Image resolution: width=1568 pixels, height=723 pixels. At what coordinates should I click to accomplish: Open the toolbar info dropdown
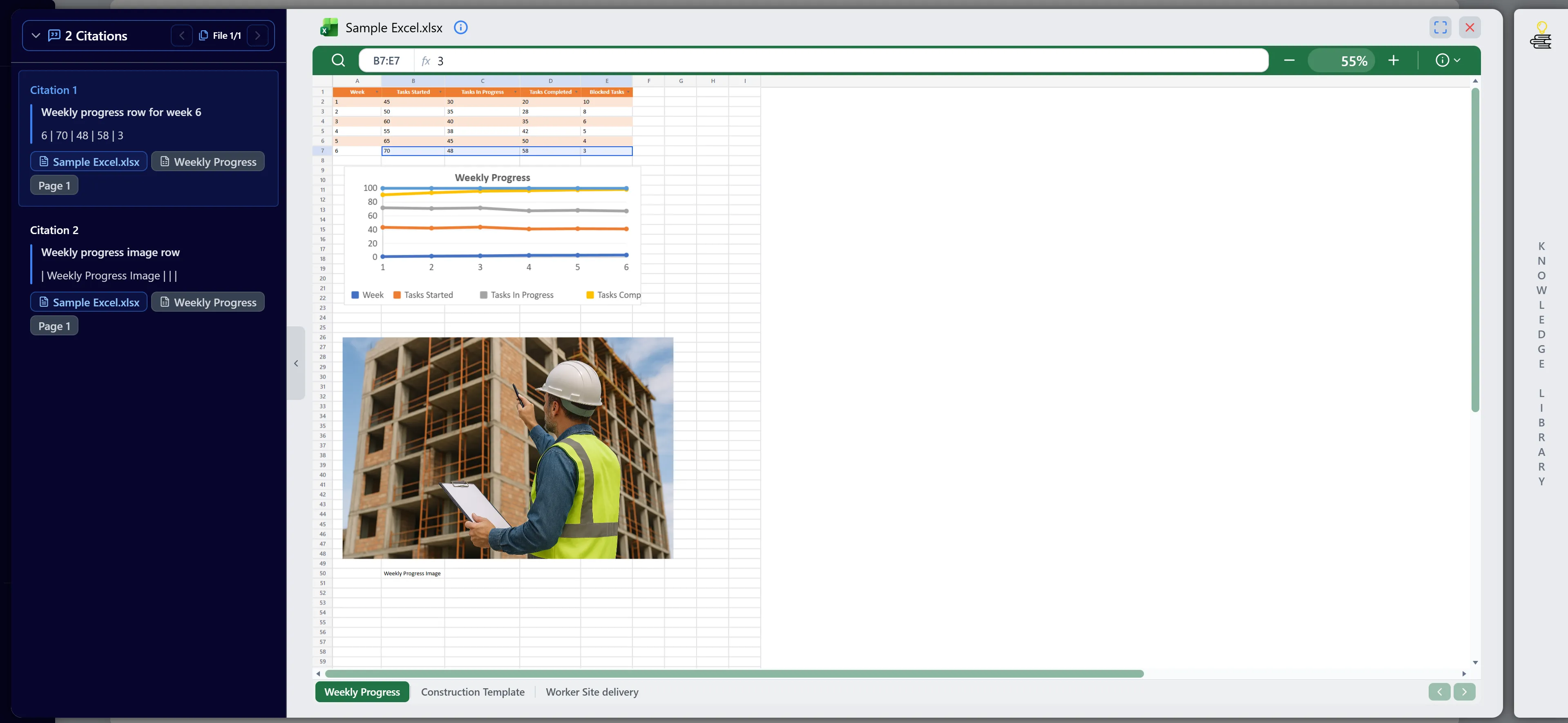[x=1448, y=60]
